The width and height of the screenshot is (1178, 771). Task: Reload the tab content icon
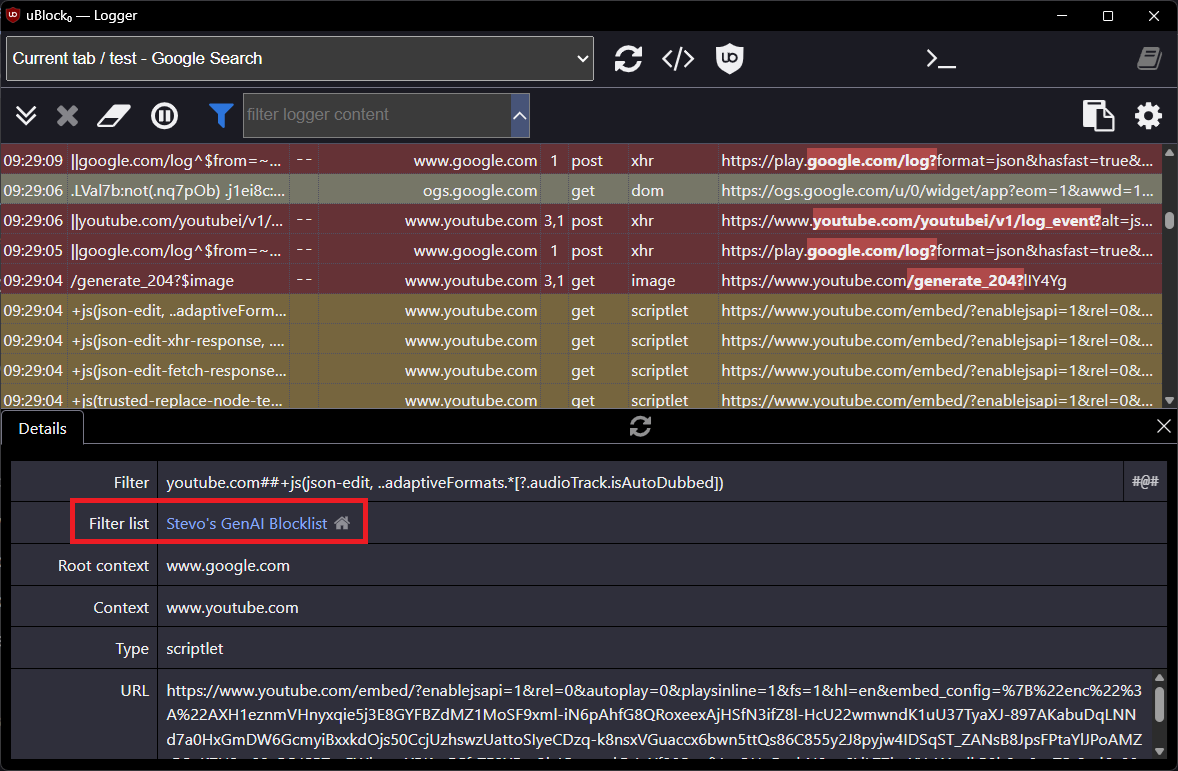click(x=628, y=59)
